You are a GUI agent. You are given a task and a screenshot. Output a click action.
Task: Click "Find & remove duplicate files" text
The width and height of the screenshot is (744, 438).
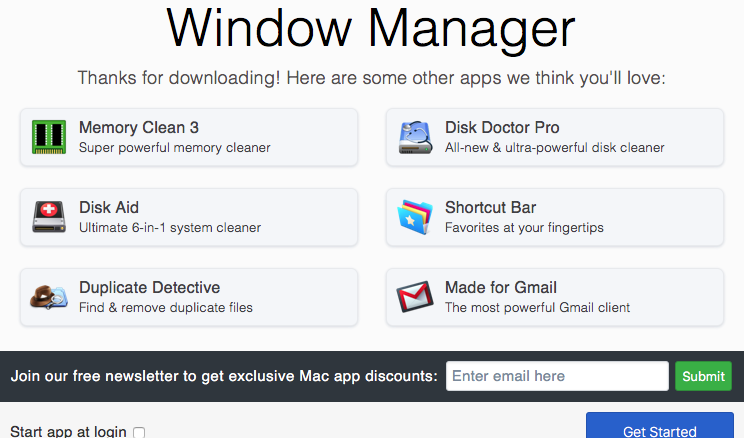click(166, 308)
